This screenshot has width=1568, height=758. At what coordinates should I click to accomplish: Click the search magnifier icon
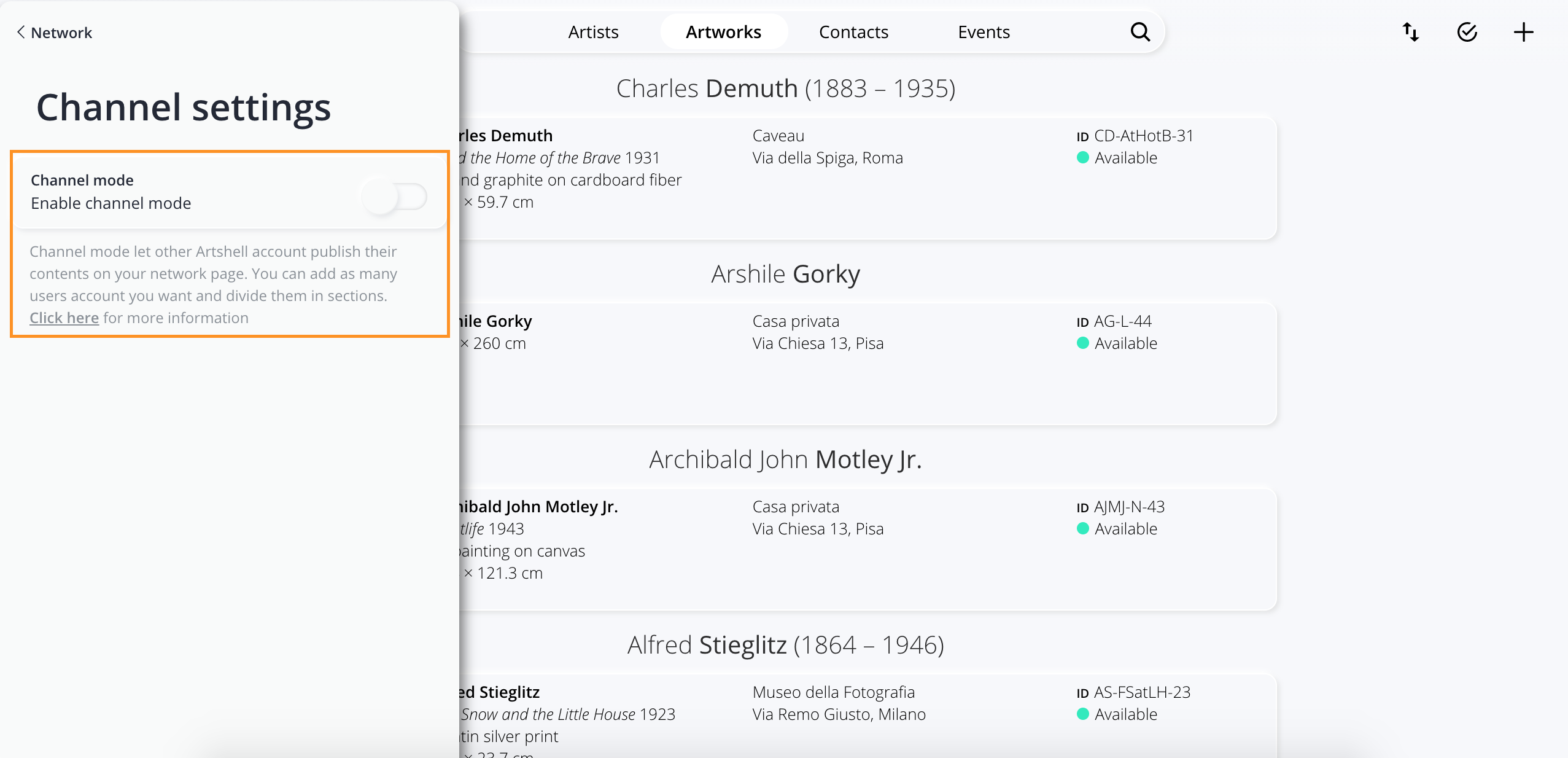[x=1140, y=32]
